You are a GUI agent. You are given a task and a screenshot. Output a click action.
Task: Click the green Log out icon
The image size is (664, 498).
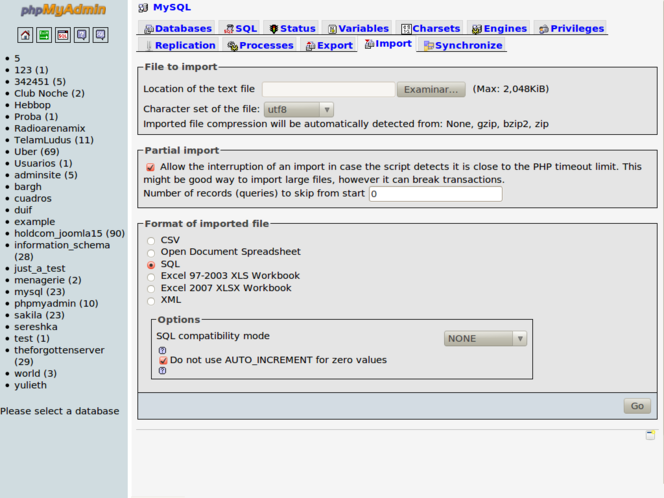pos(44,35)
